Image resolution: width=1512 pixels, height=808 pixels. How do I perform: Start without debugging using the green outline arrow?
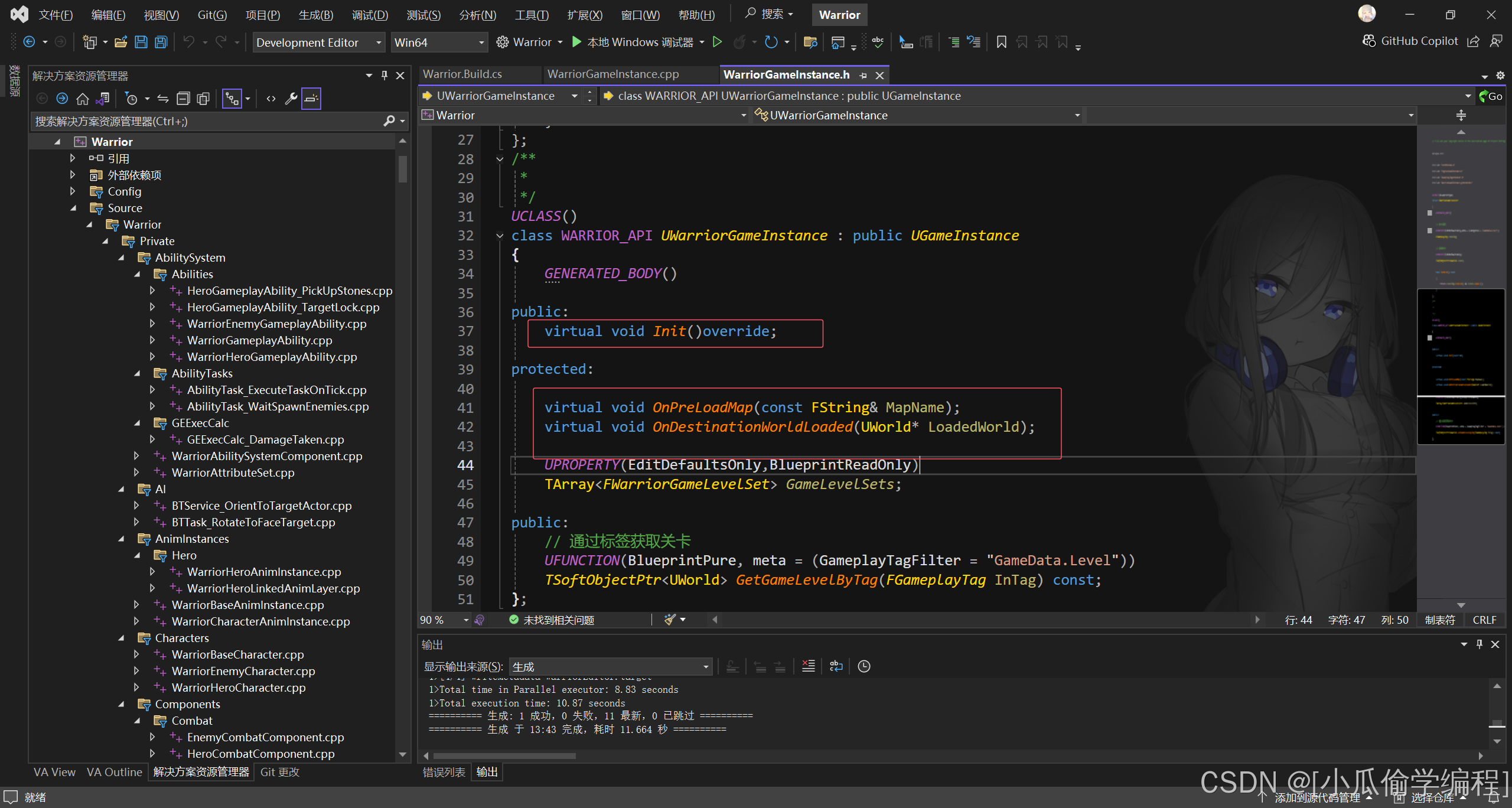pos(717,42)
